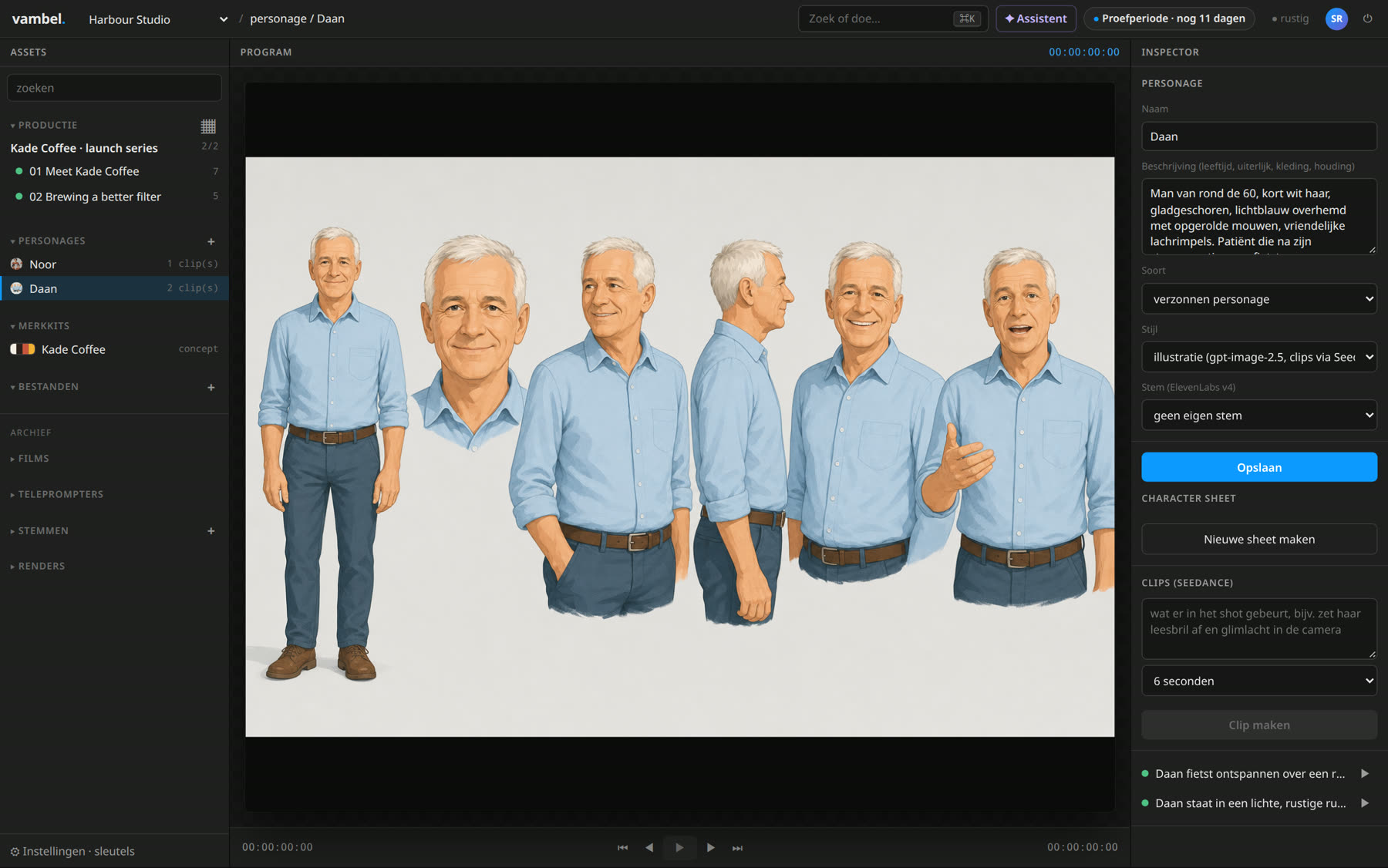Open the Soort dropdown 'verzonnen personage'
This screenshot has height=868, width=1388.
[1259, 299]
